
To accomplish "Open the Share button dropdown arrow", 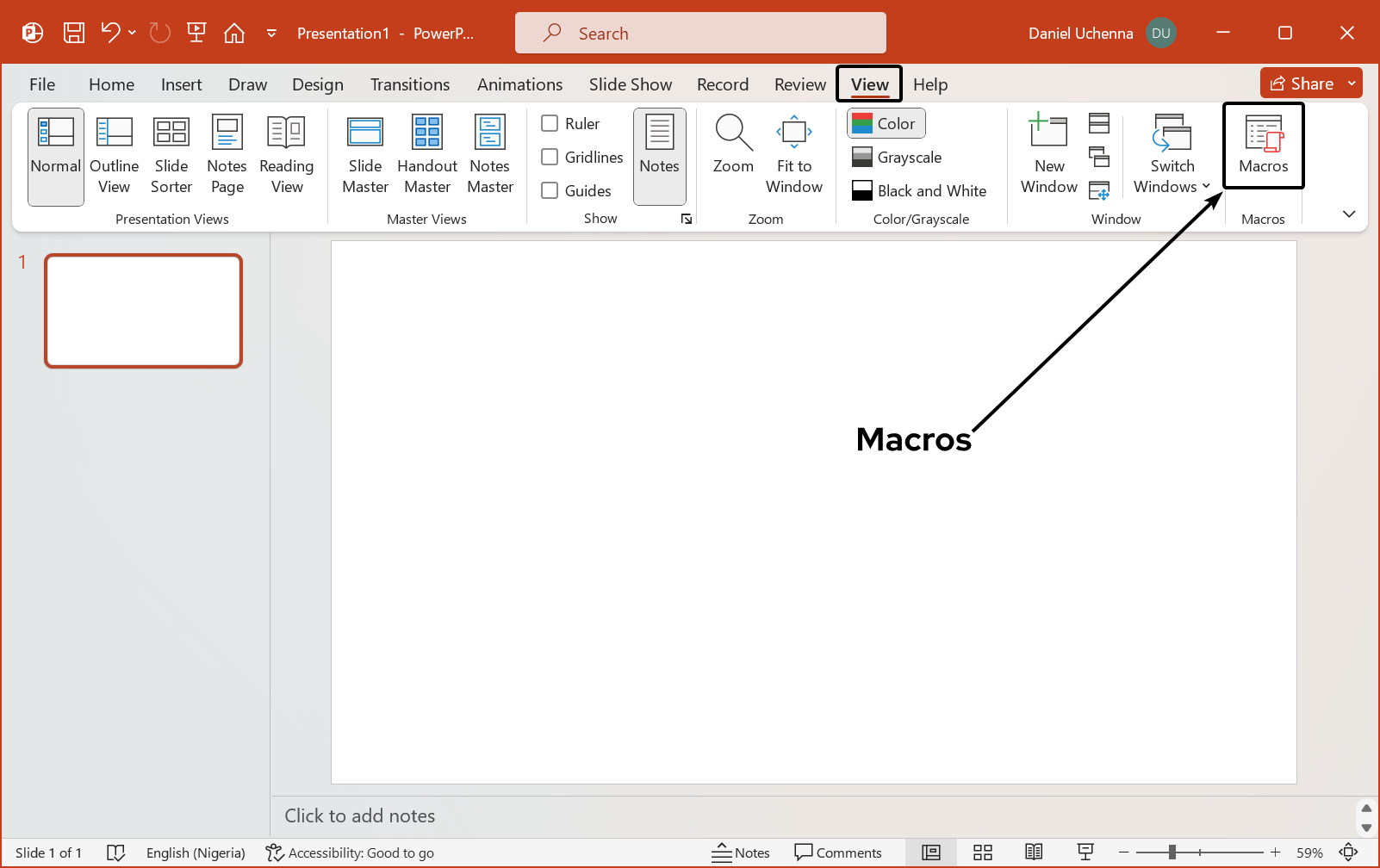I will tap(1352, 84).
